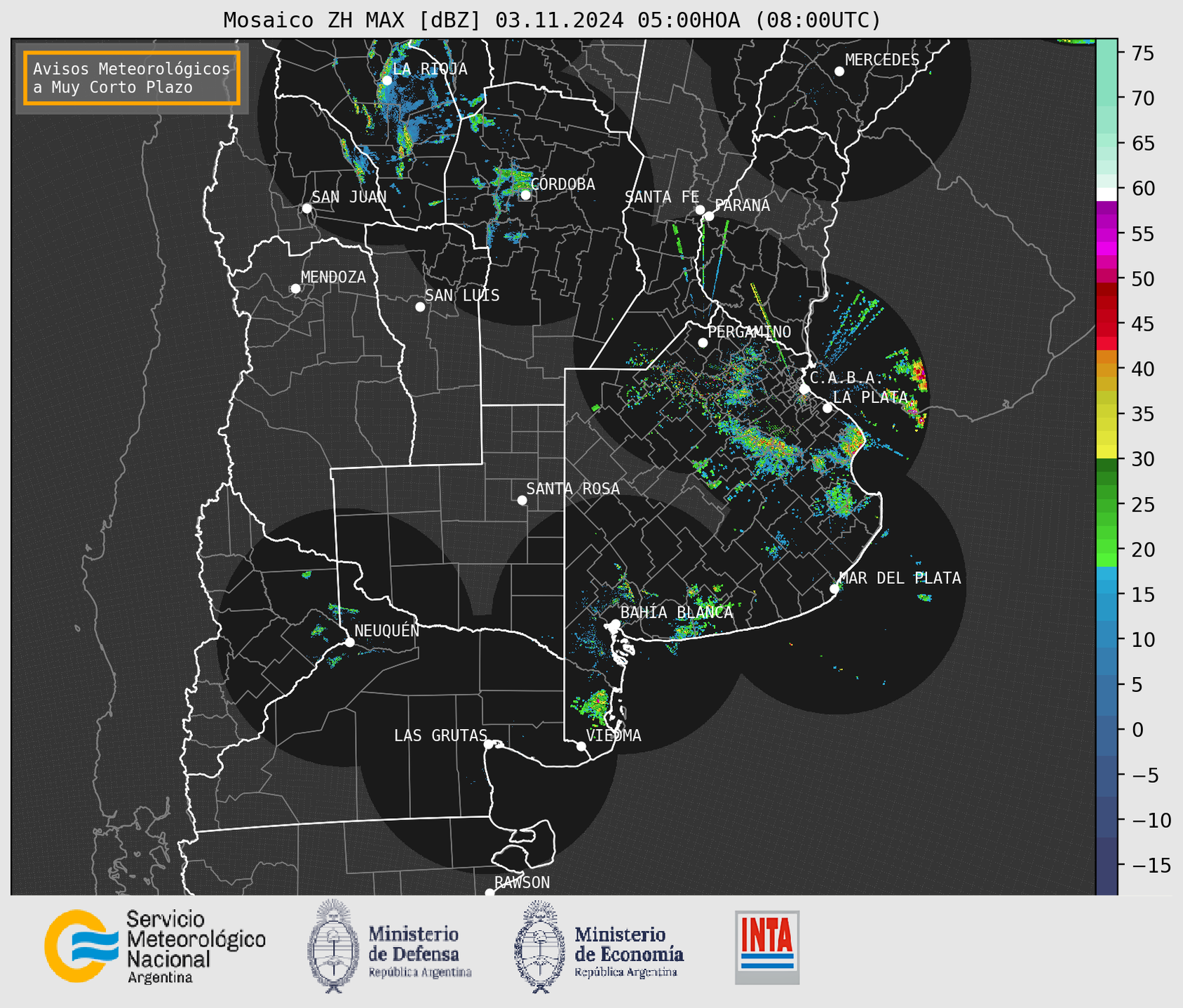Click the NEUQUÉN city marker dot

pyautogui.click(x=349, y=642)
